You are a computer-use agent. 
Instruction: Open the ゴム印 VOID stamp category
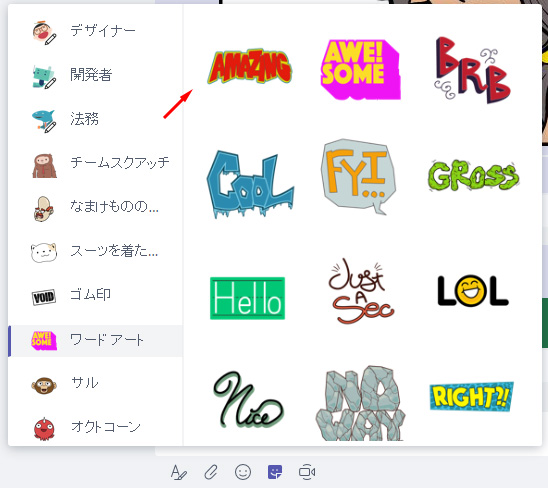96,296
